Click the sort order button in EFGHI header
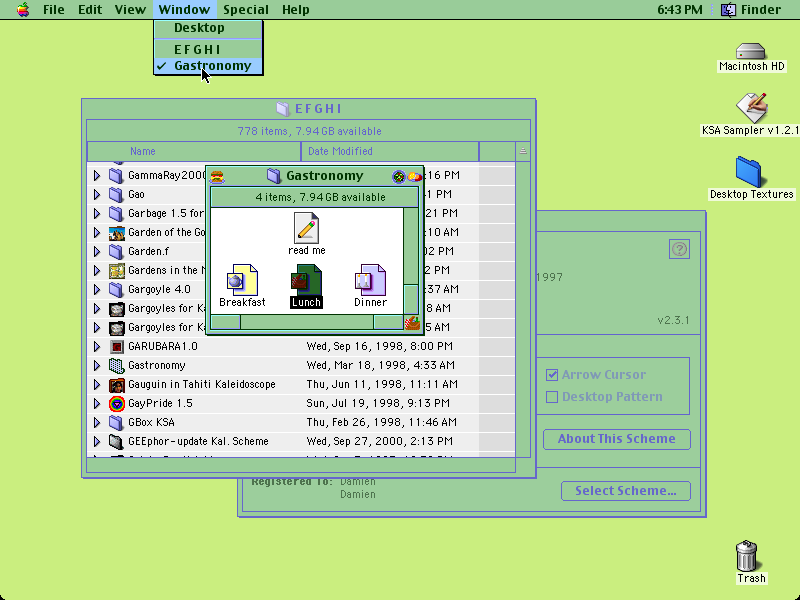This screenshot has width=800, height=600. point(523,151)
